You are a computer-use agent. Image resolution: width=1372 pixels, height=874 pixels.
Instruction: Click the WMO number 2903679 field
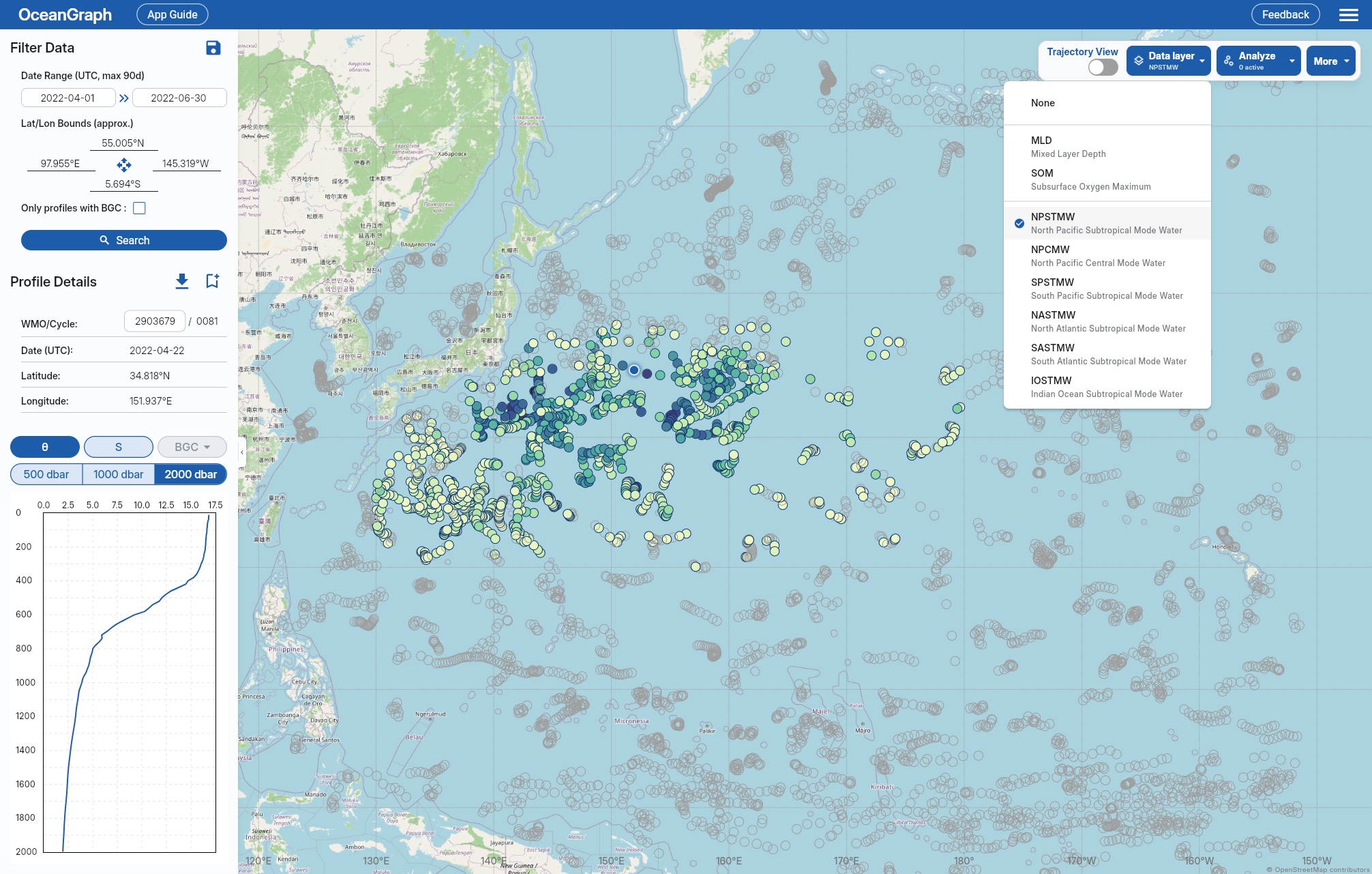pos(155,321)
